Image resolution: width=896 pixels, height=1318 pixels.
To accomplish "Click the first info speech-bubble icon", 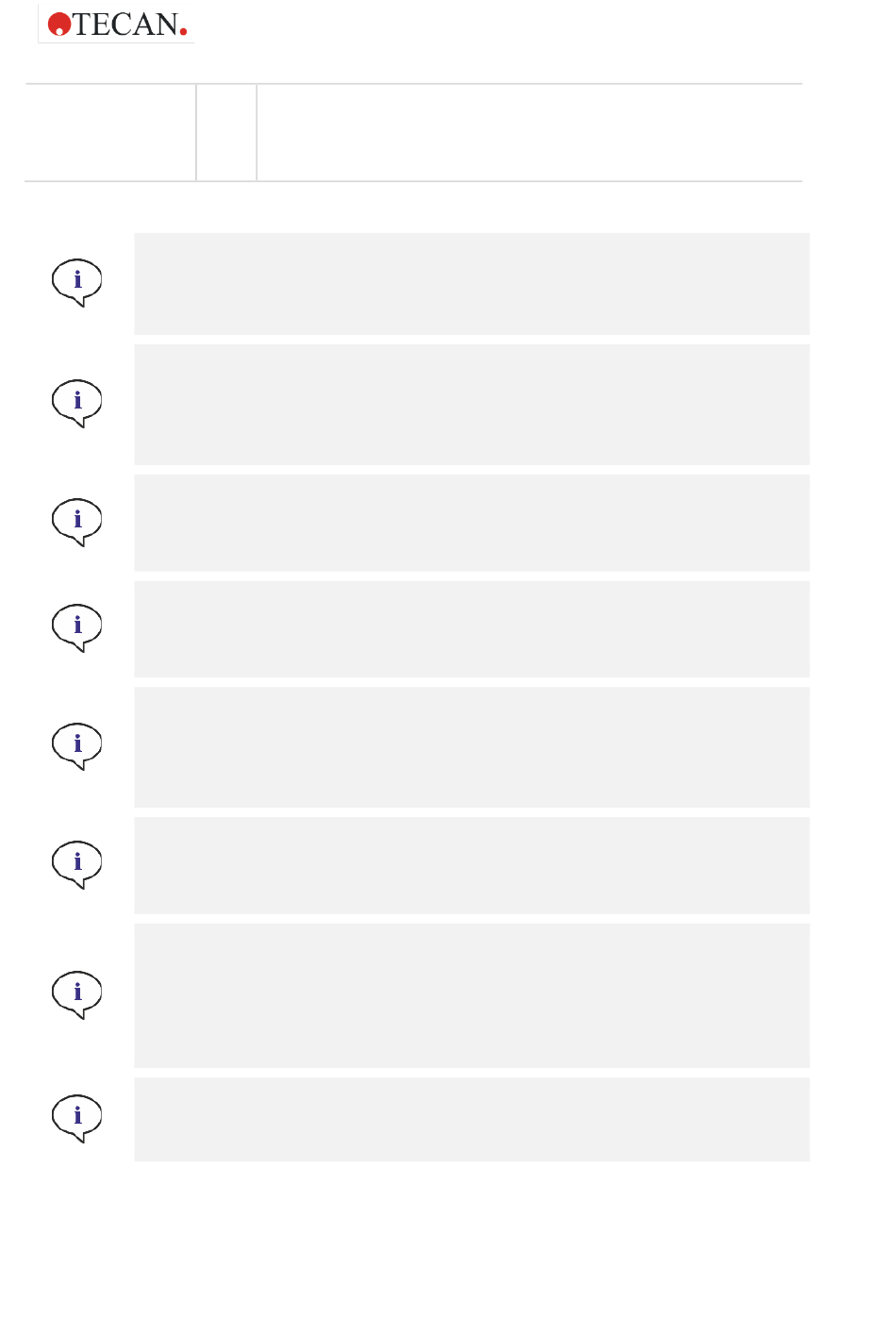I will (76, 282).
